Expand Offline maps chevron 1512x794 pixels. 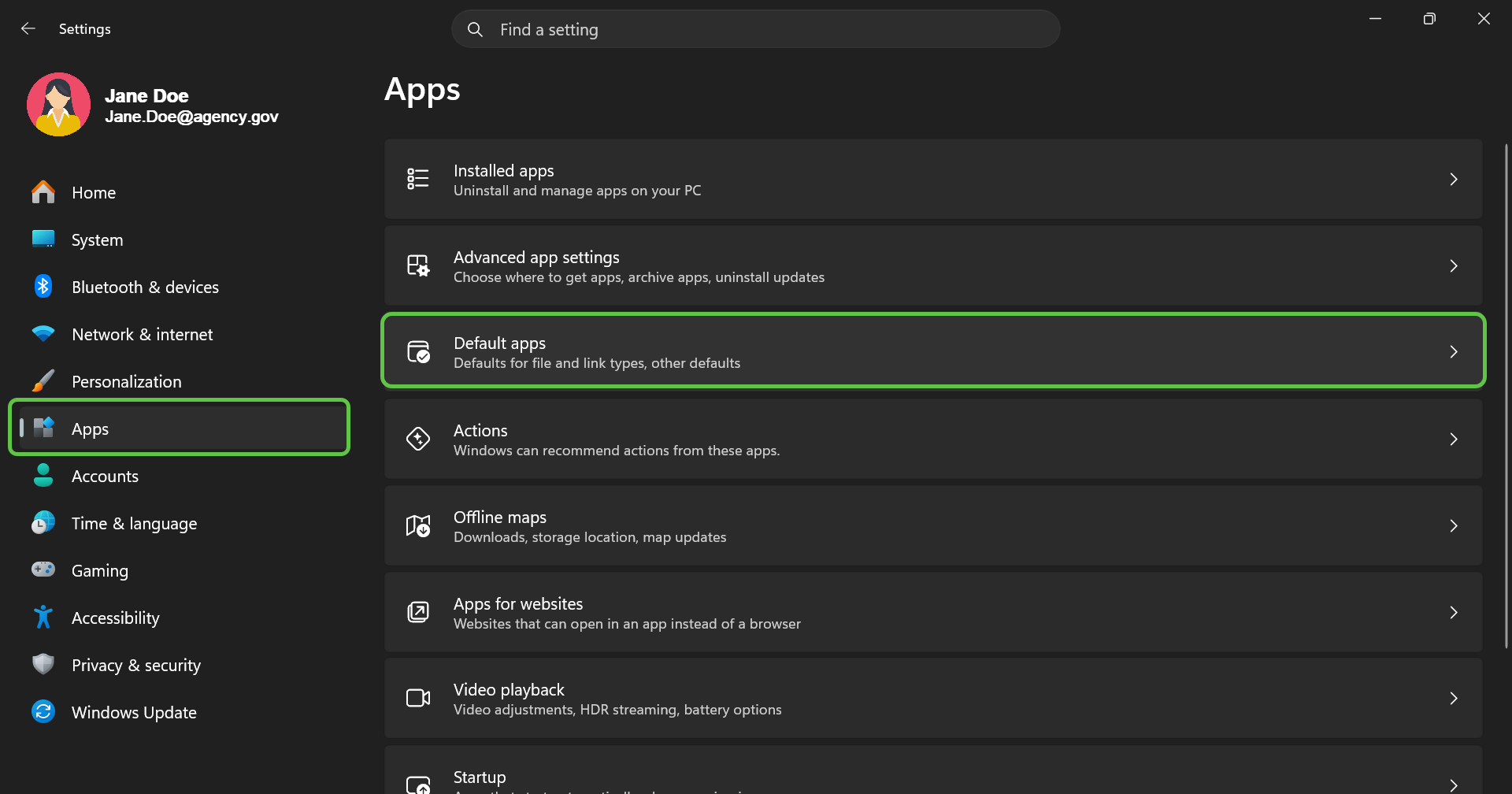(1454, 526)
